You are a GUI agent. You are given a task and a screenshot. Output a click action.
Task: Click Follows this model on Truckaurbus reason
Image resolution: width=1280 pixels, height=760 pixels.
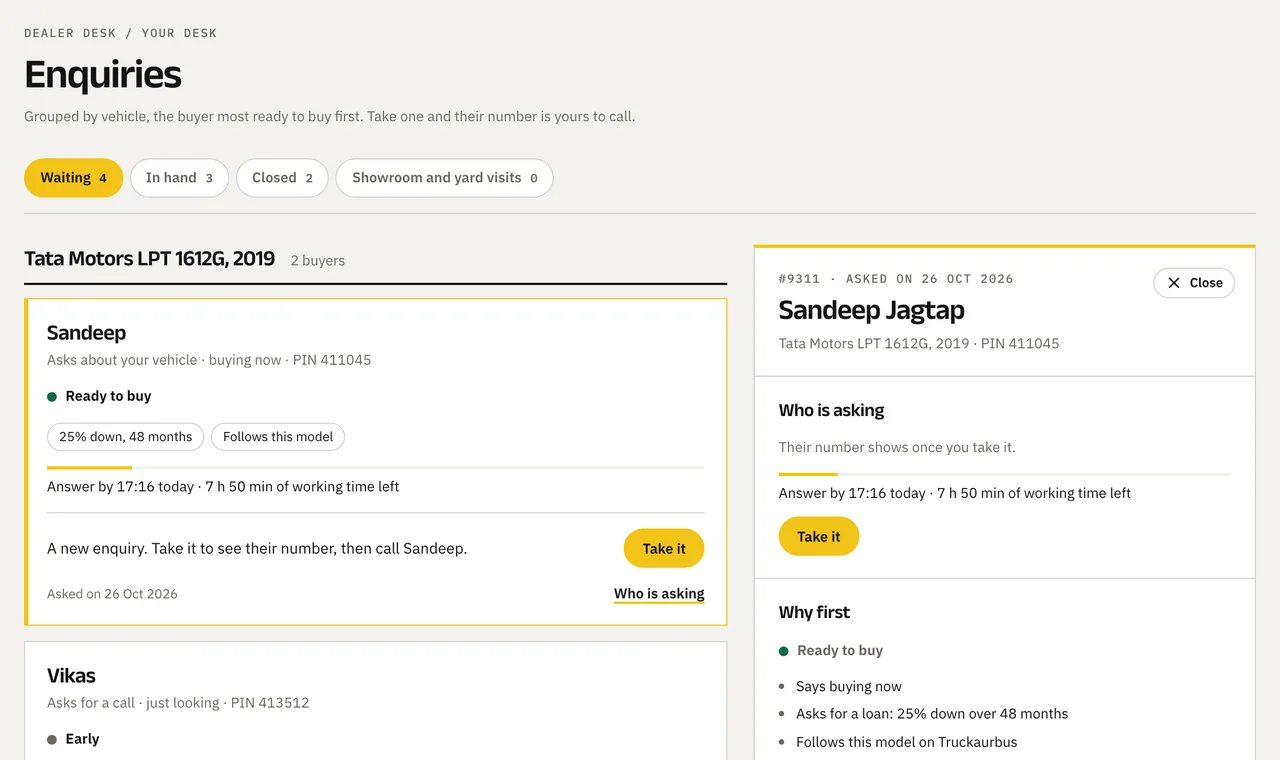[906, 742]
